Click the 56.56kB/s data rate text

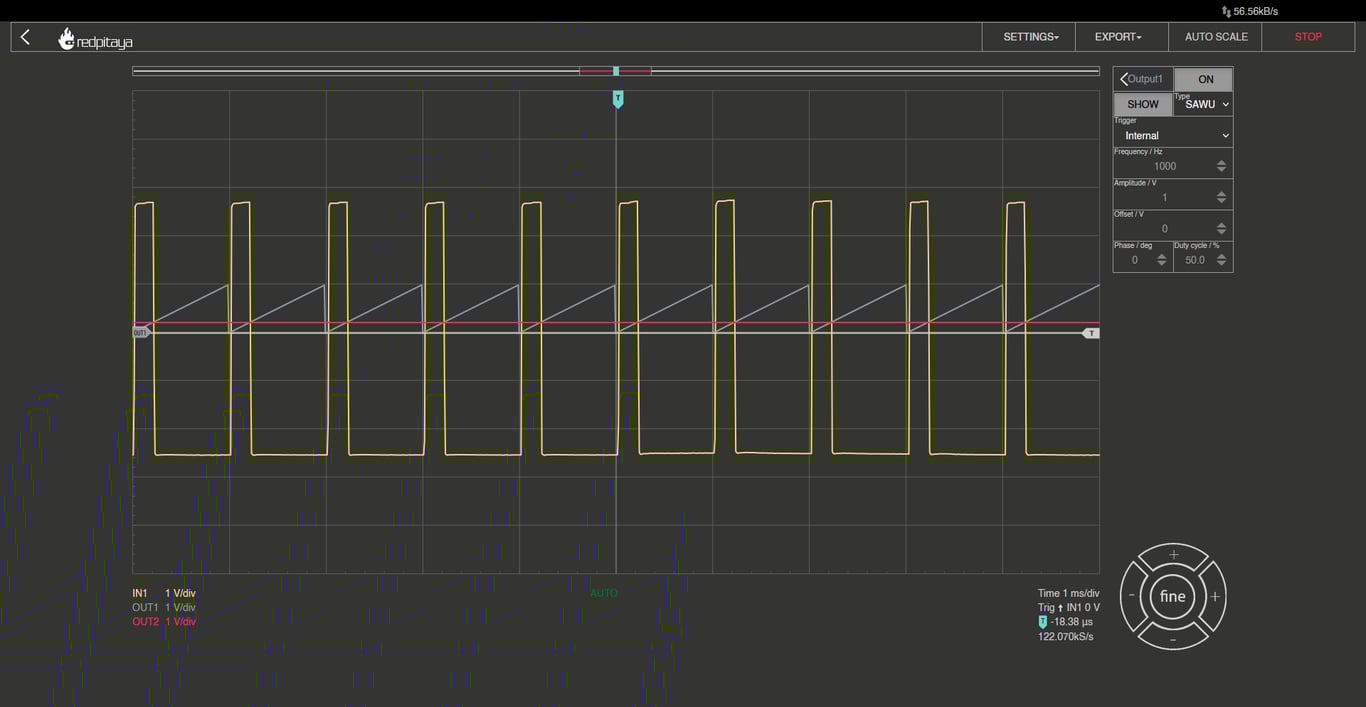coord(1256,11)
